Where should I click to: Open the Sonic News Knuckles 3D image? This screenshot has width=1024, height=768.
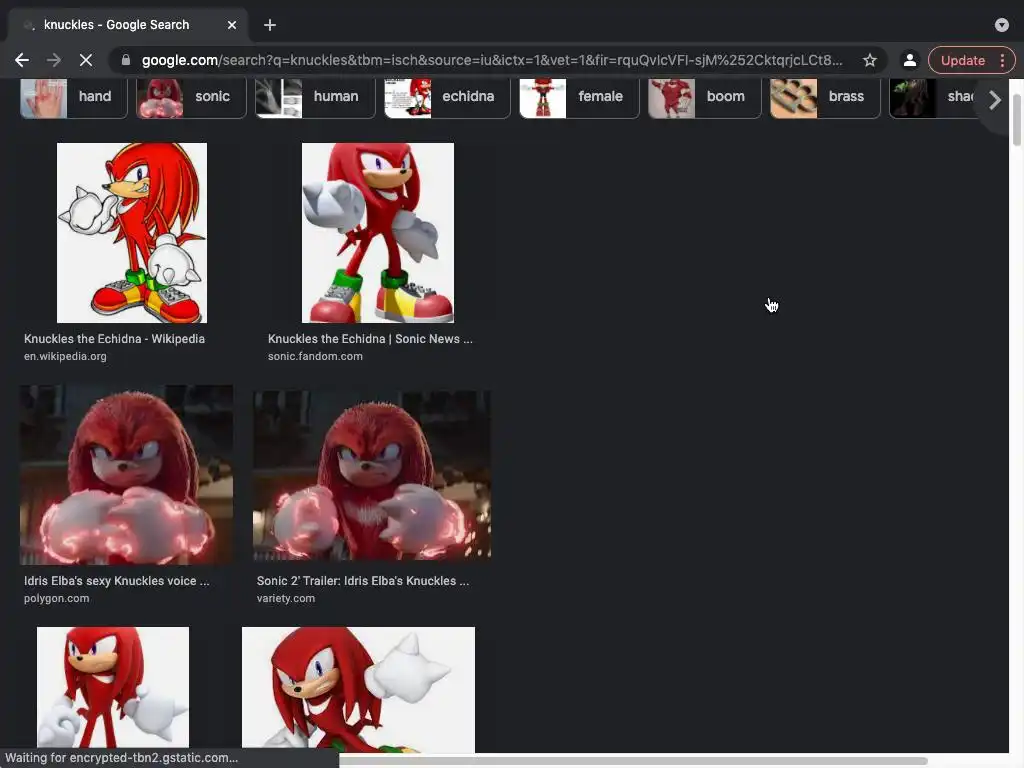[x=377, y=232]
